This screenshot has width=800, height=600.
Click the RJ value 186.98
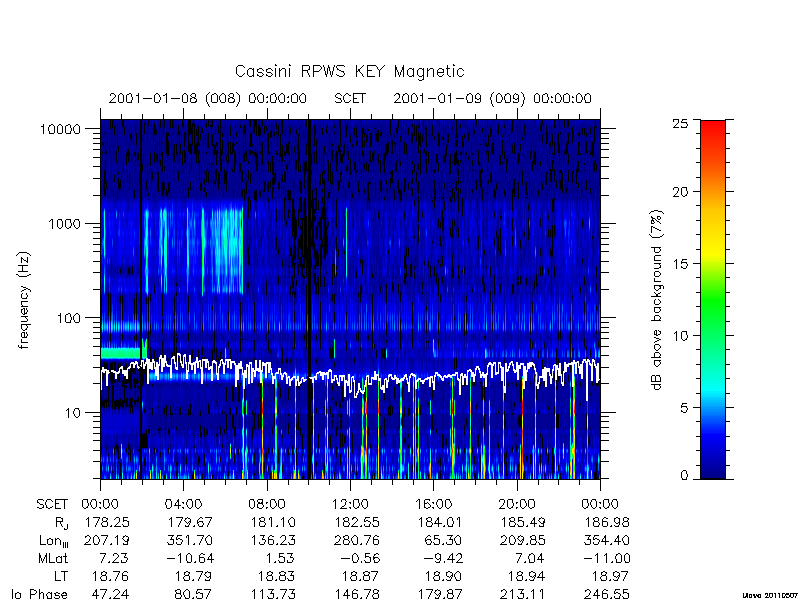point(607,522)
